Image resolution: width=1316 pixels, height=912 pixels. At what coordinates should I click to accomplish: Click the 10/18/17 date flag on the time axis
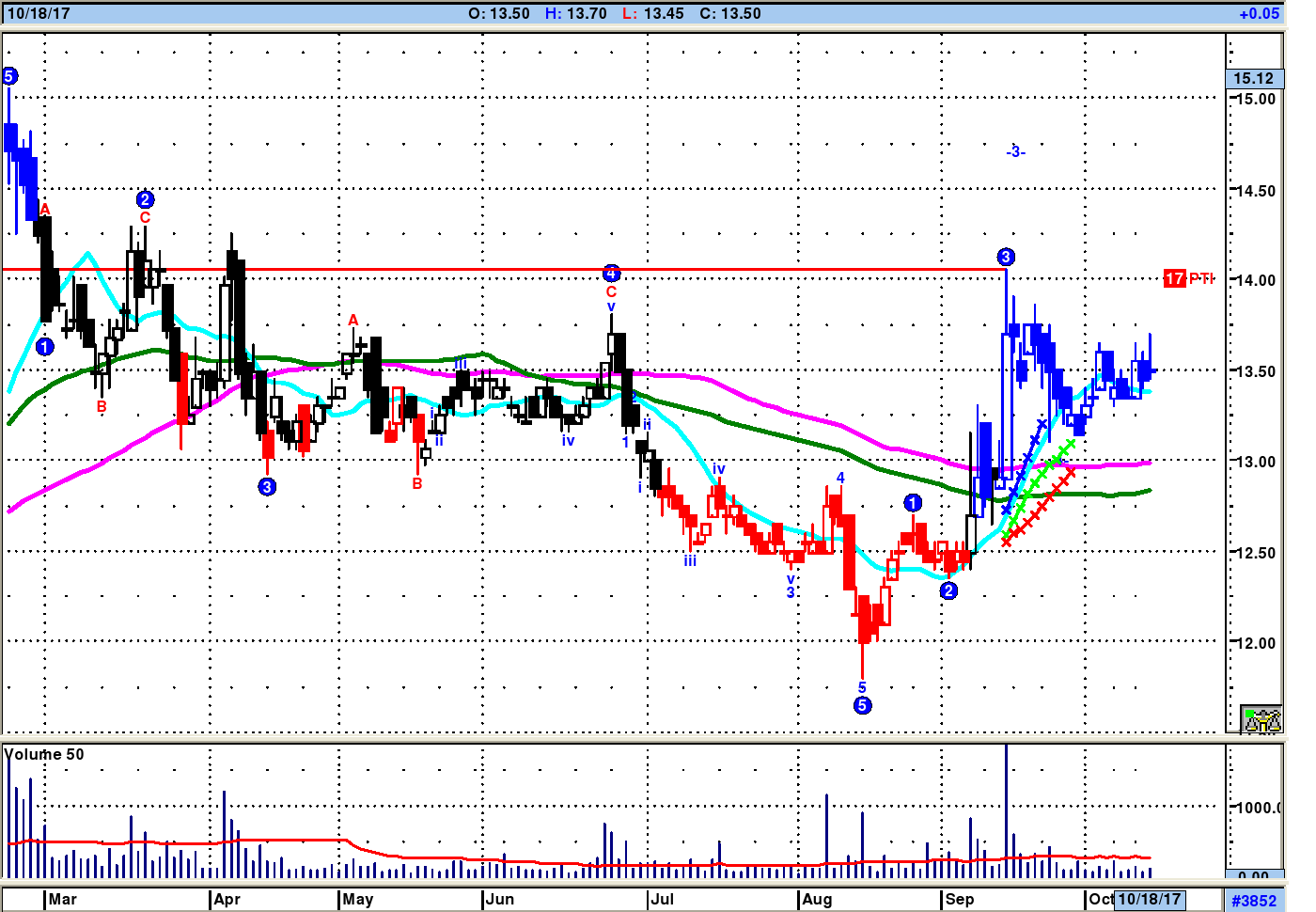coord(1149,899)
